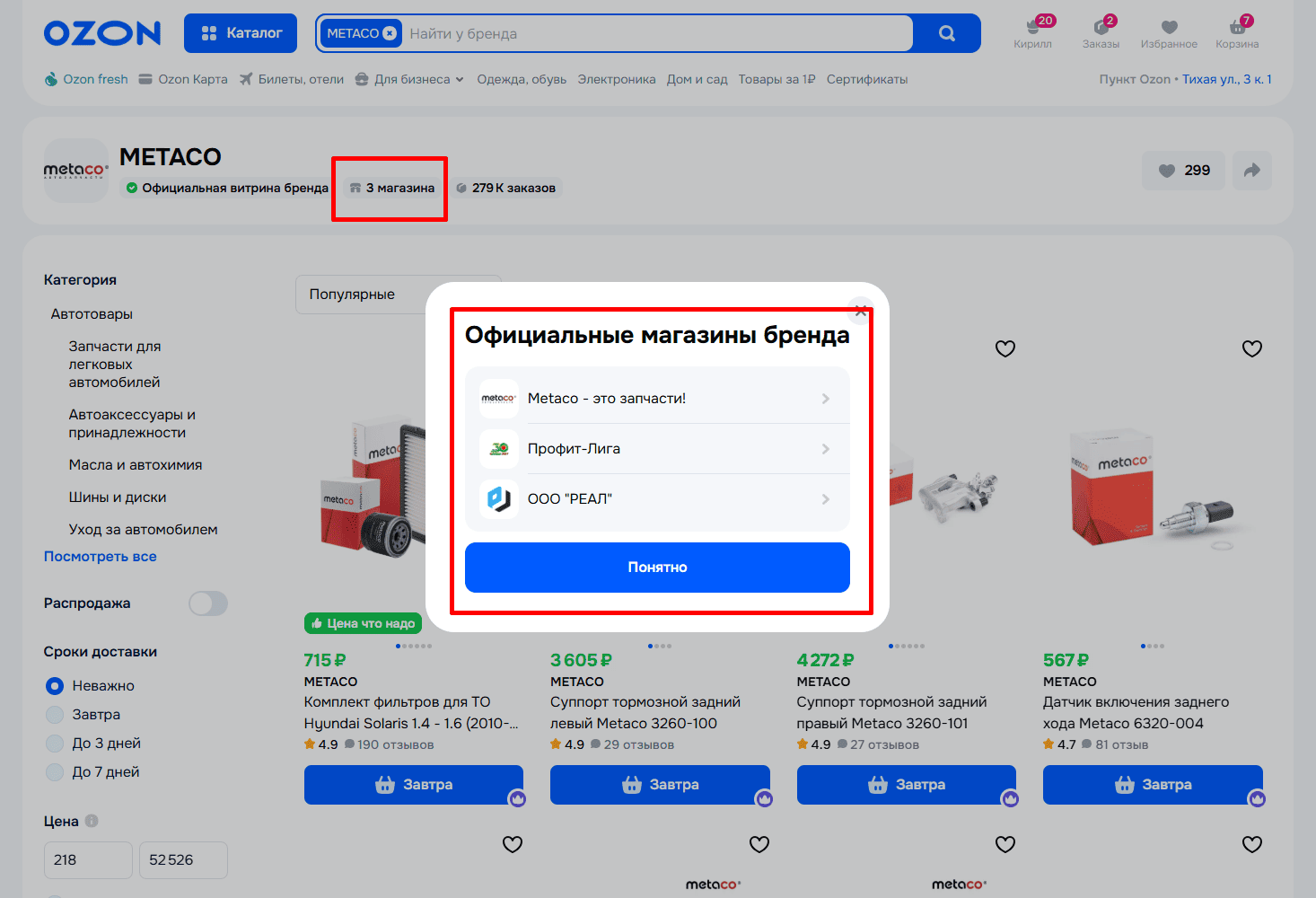
Task: Select Шины и диски category
Action: point(118,497)
